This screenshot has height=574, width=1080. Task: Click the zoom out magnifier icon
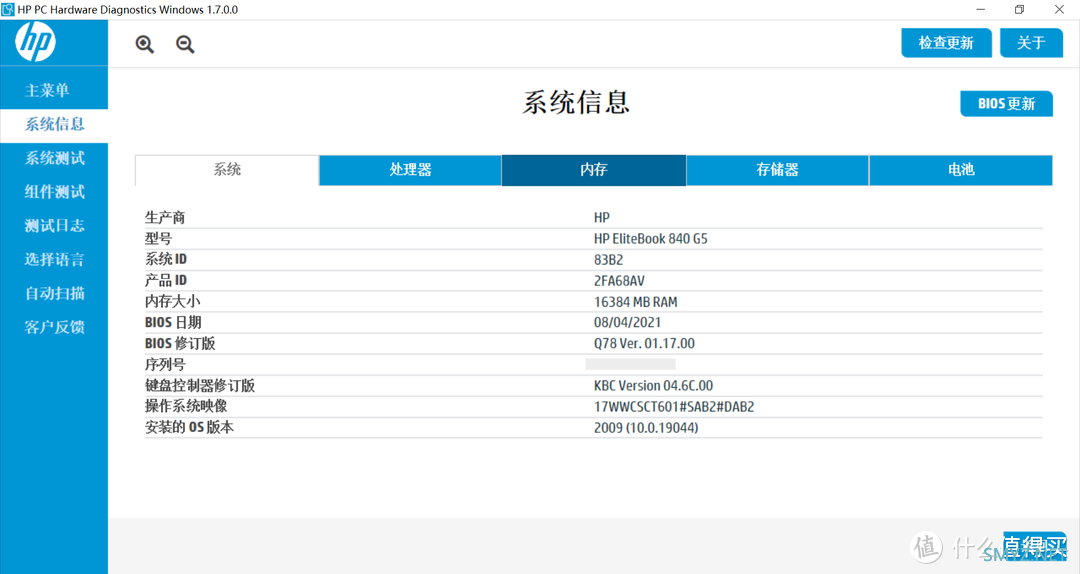coord(185,44)
